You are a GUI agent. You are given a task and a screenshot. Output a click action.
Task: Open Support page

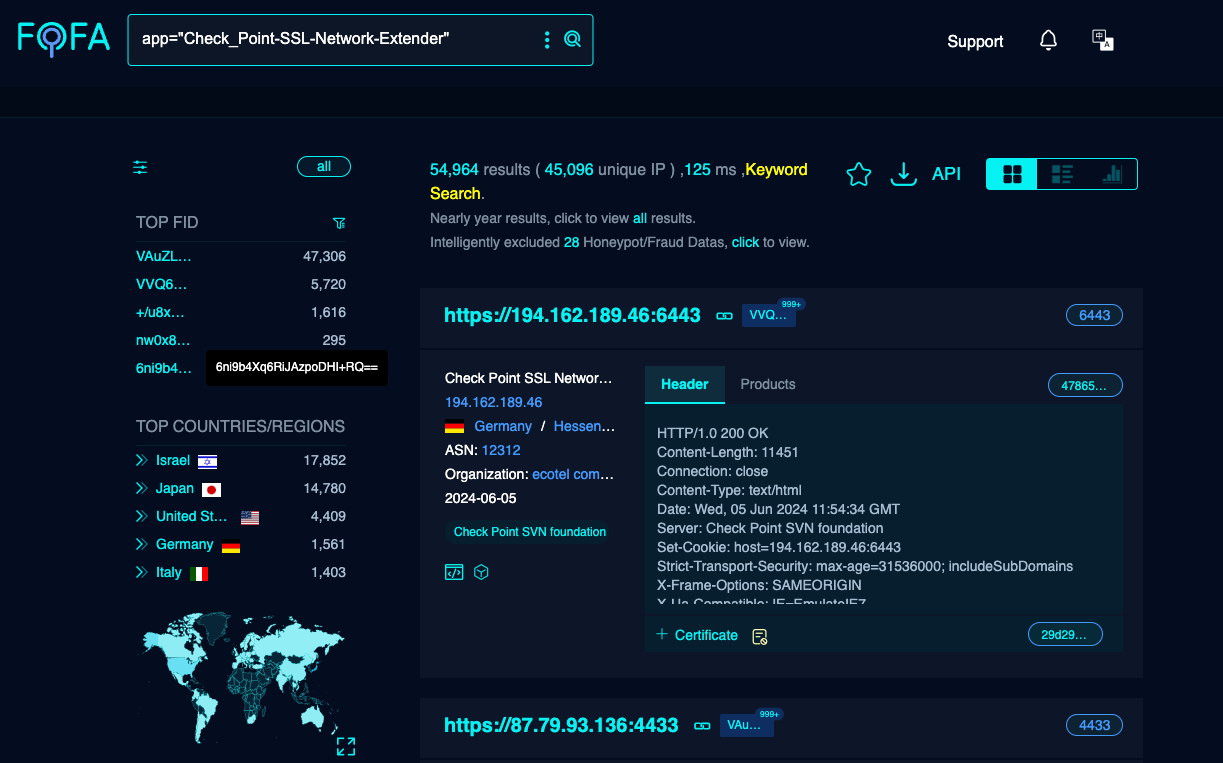(x=975, y=41)
